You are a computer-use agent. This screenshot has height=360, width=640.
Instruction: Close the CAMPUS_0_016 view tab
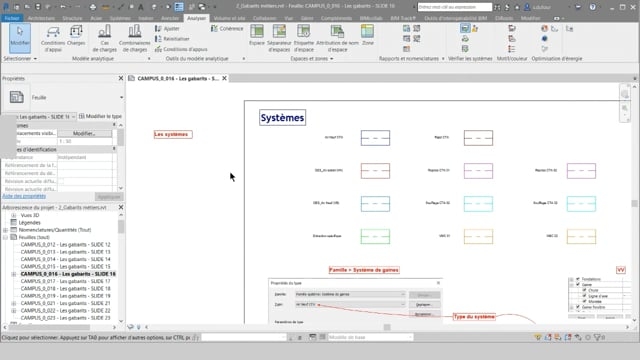tap(224, 78)
